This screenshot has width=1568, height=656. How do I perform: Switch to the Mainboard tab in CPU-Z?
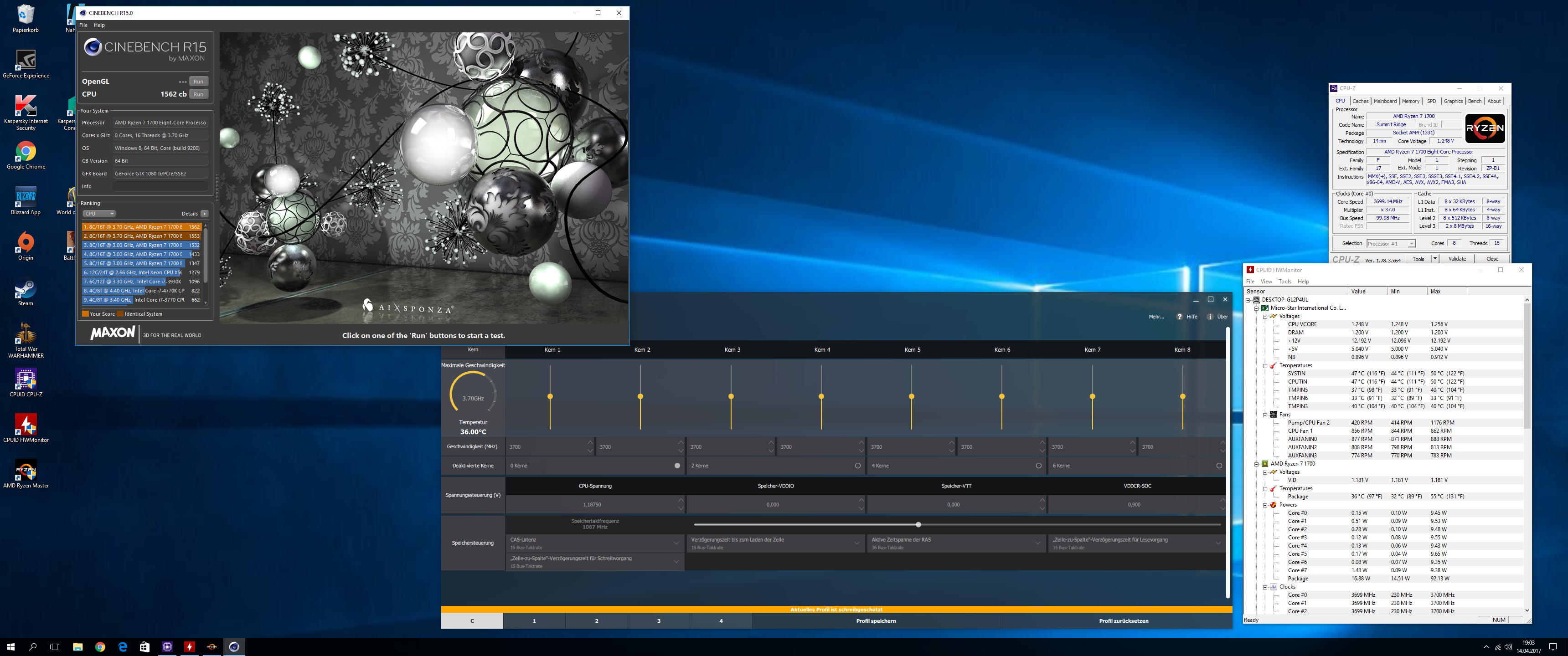(x=1385, y=101)
